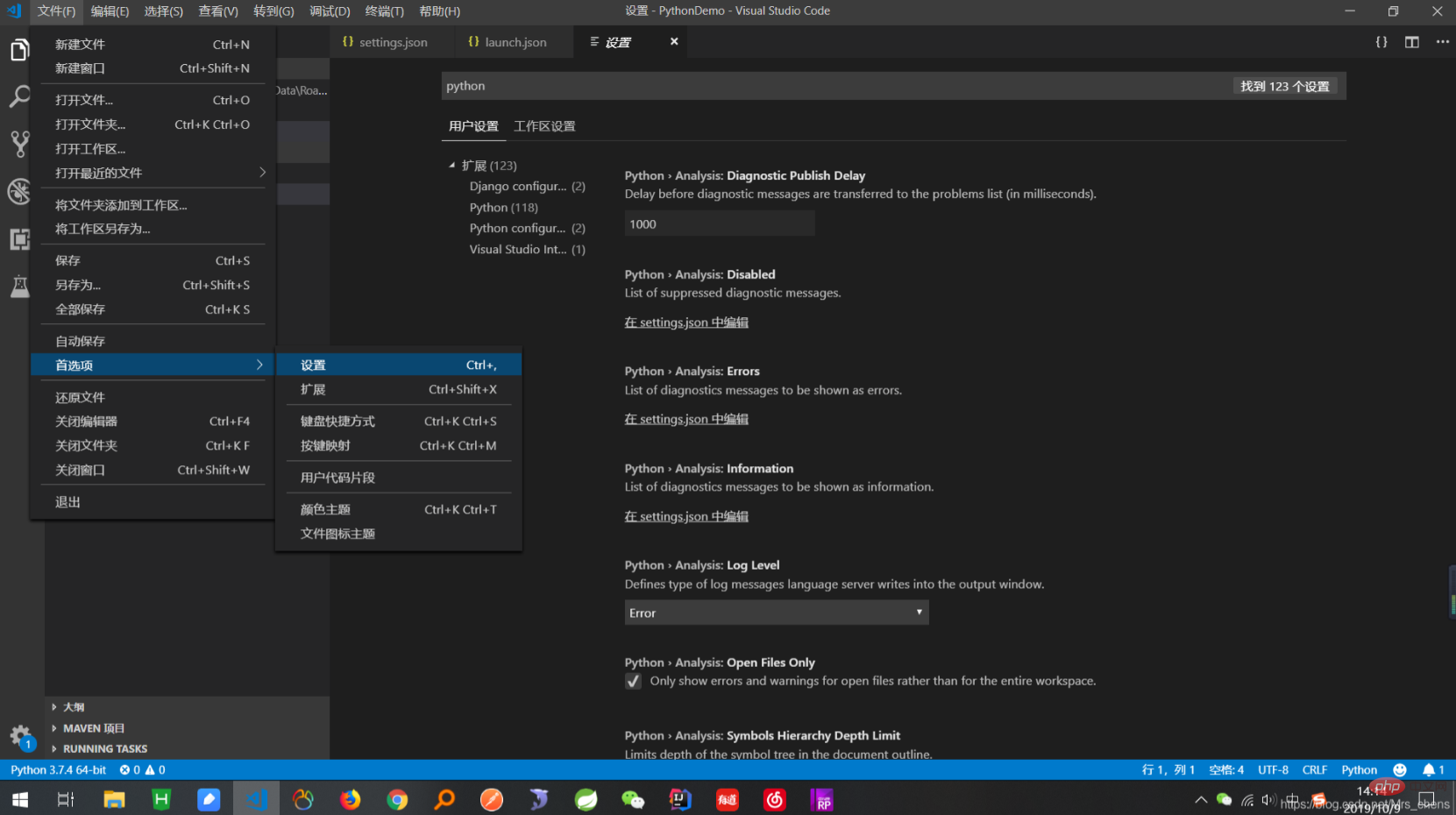Open settings JSON braces icon in editor toolbar

click(x=1381, y=42)
